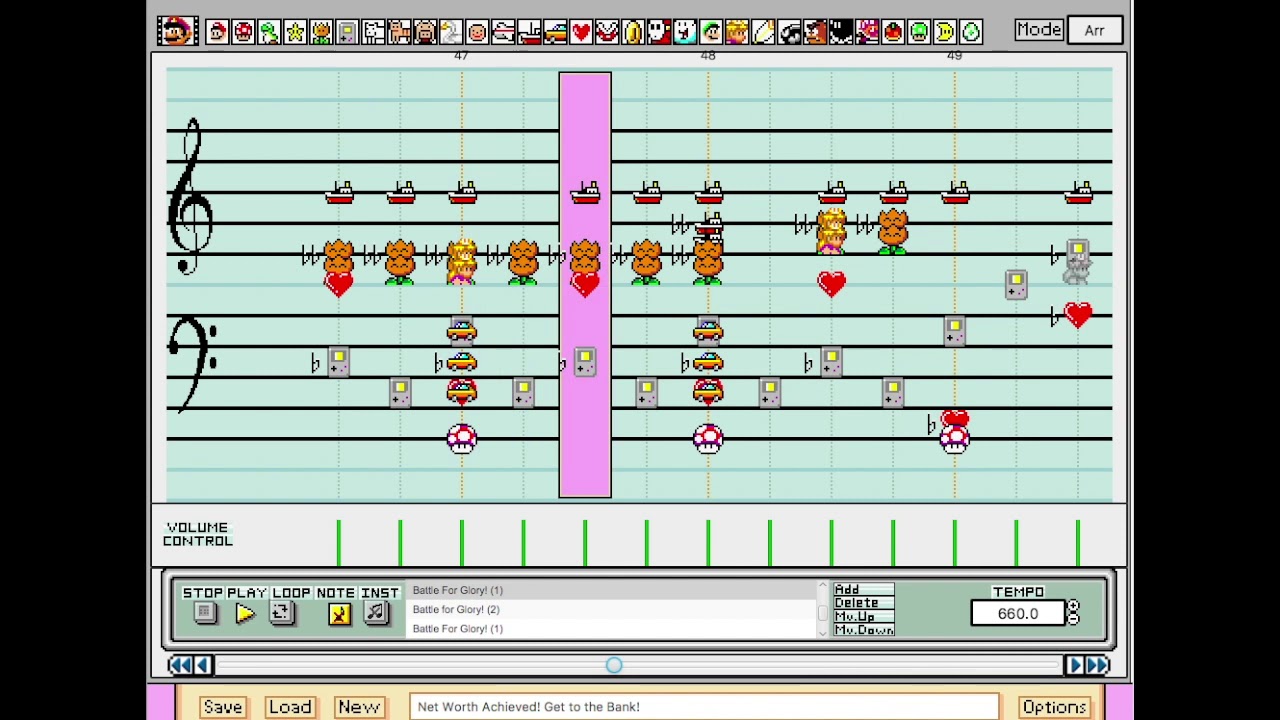Toggle the Loop button
The width and height of the screenshot is (1280, 720).
[282, 613]
